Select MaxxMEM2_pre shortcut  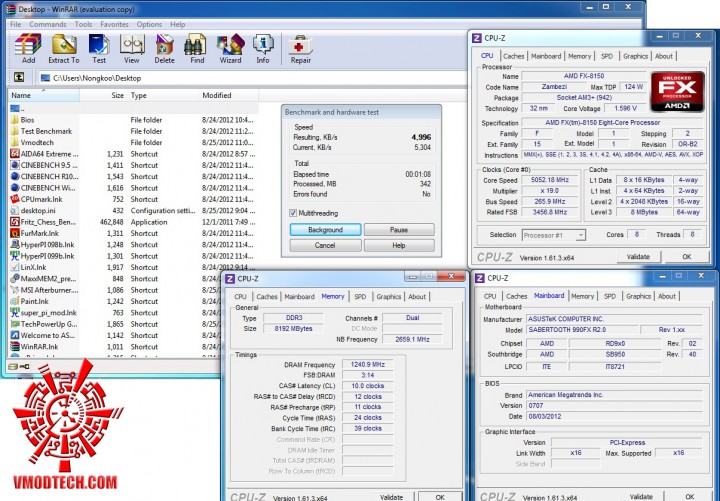(x=43, y=279)
